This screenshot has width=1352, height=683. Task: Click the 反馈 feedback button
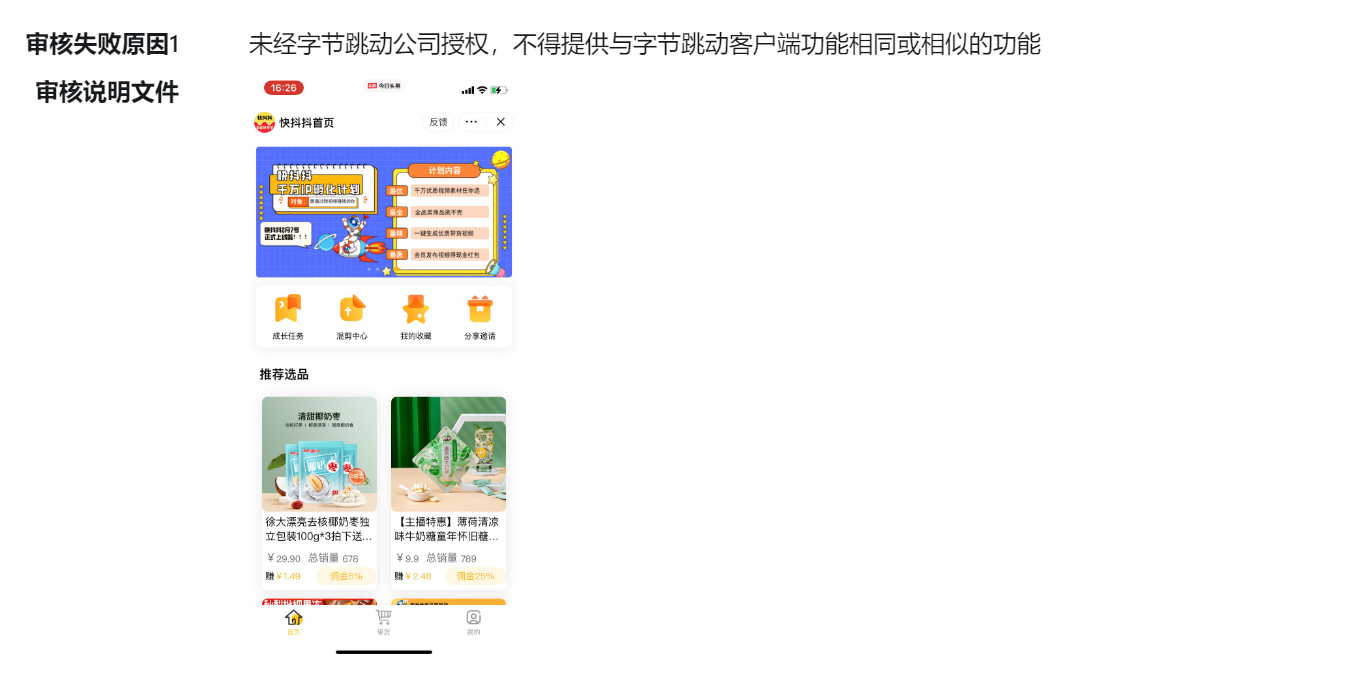[438, 122]
